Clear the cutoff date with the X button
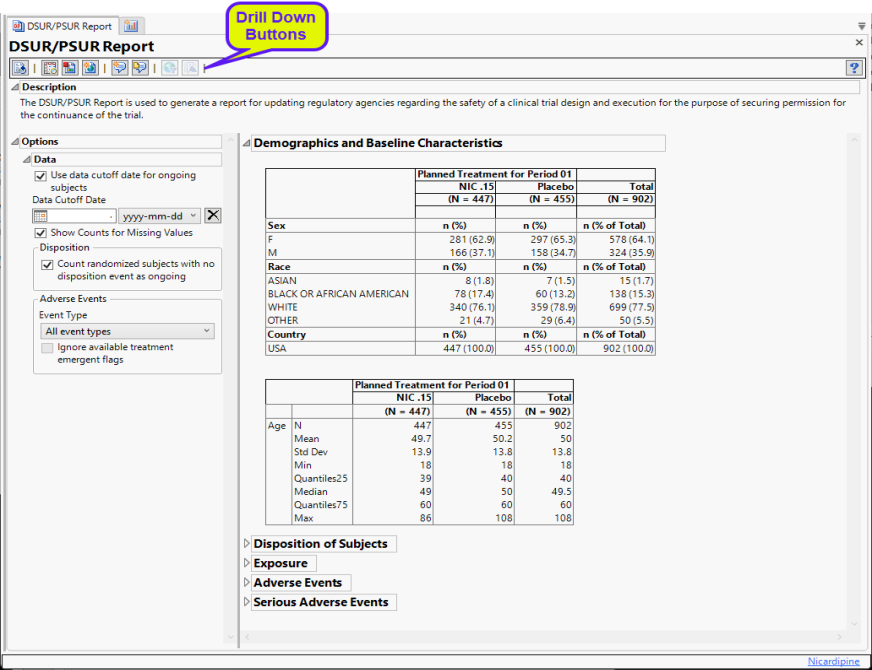This screenshot has height=670, width=872. (213, 215)
